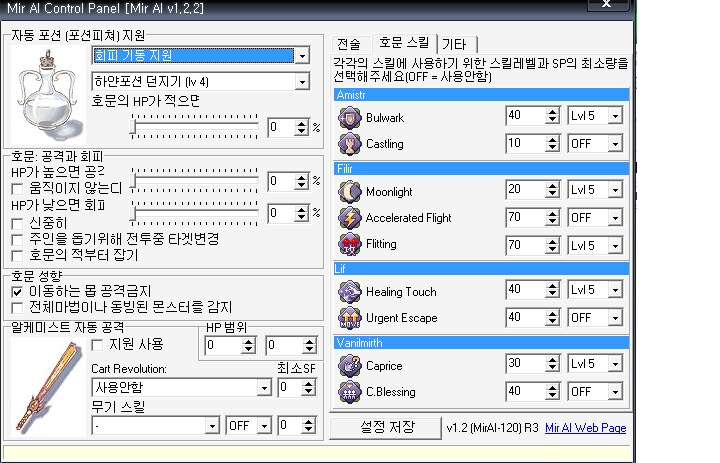Screen dimensions: 720x463
Task: Uncheck the 이동하는 몹 공격금지 checkbox
Action: (x=17, y=291)
